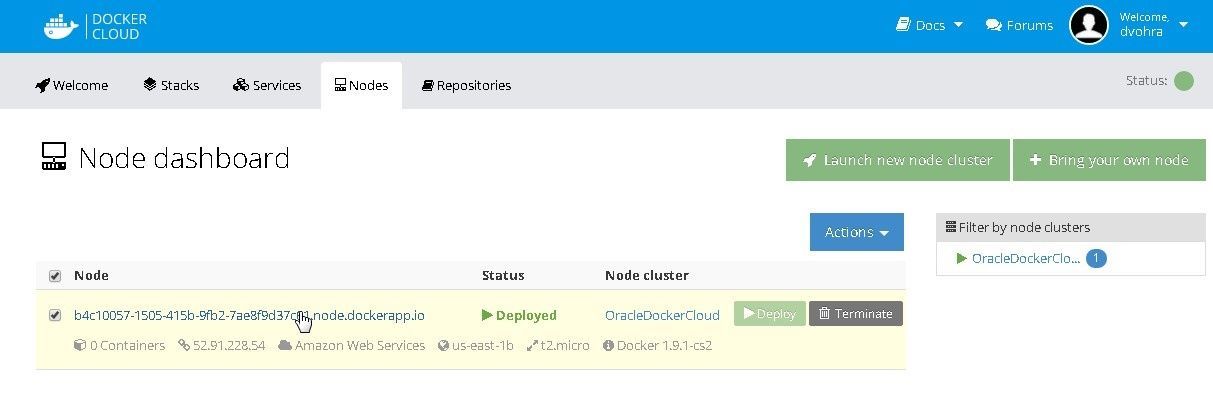Screen dimensions: 1213x402
Task: Switch to the Stacks tab
Action: pos(171,85)
